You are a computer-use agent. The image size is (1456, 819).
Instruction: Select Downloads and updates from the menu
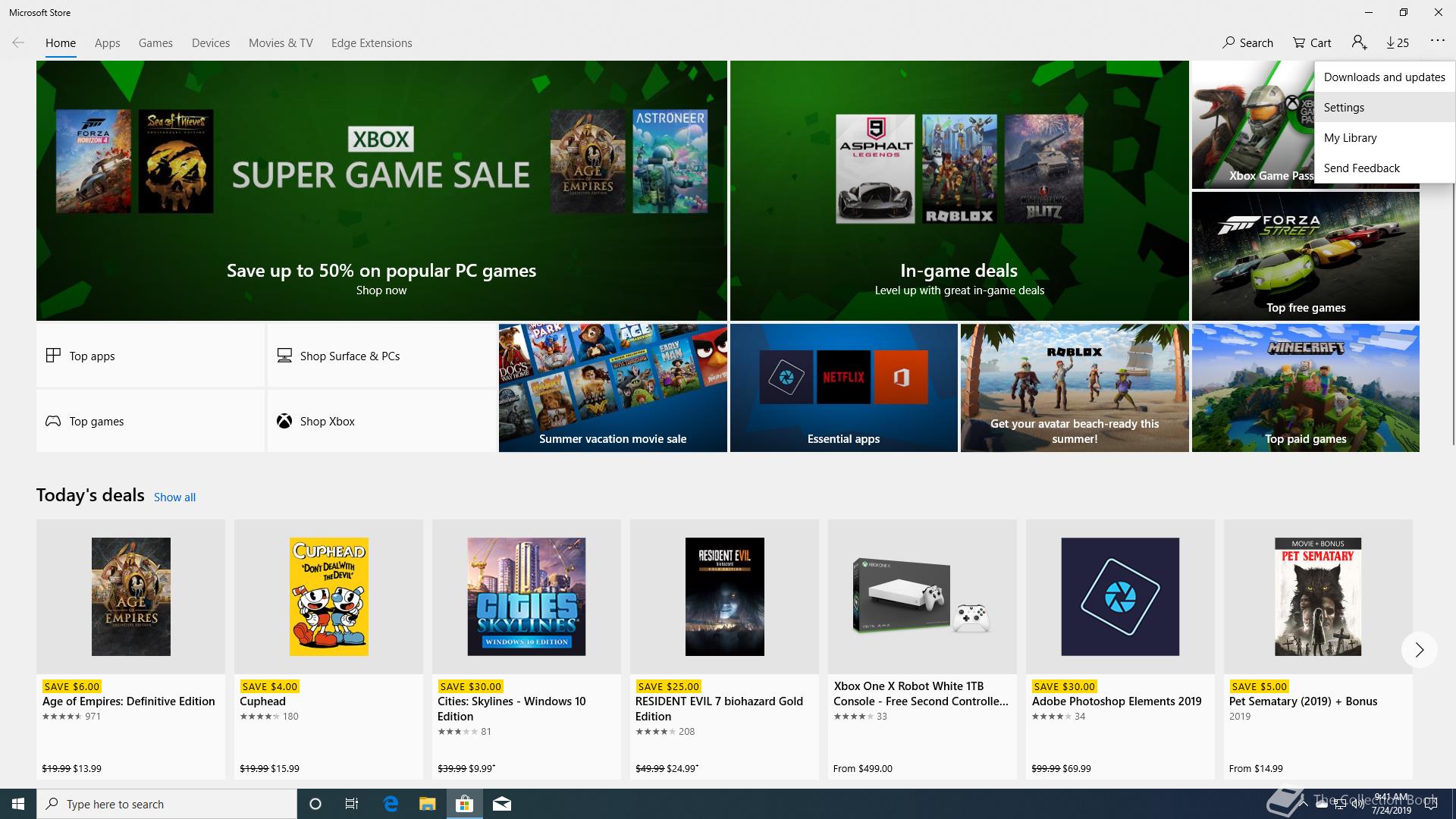(x=1385, y=77)
